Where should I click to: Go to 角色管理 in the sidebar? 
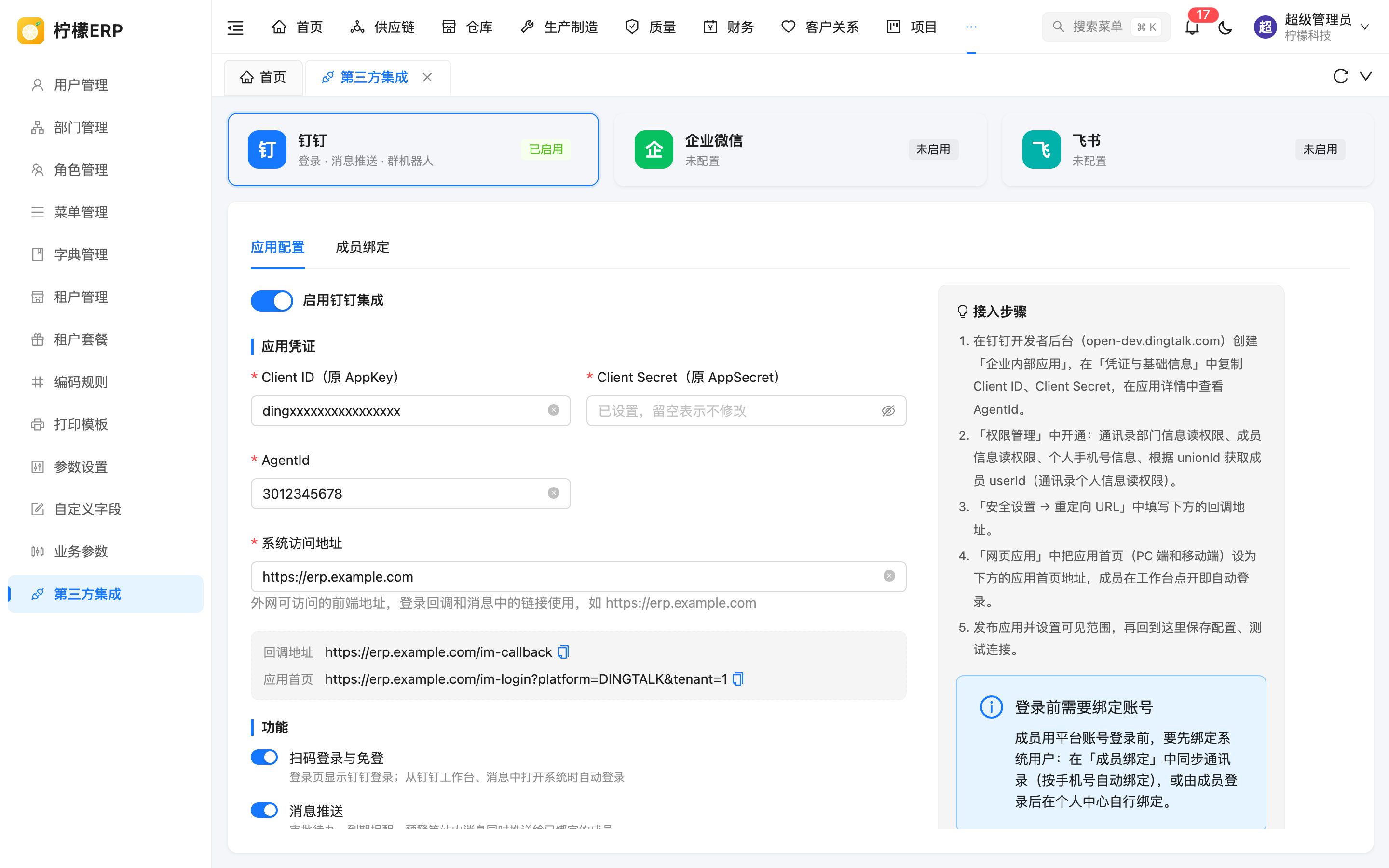(x=106, y=170)
